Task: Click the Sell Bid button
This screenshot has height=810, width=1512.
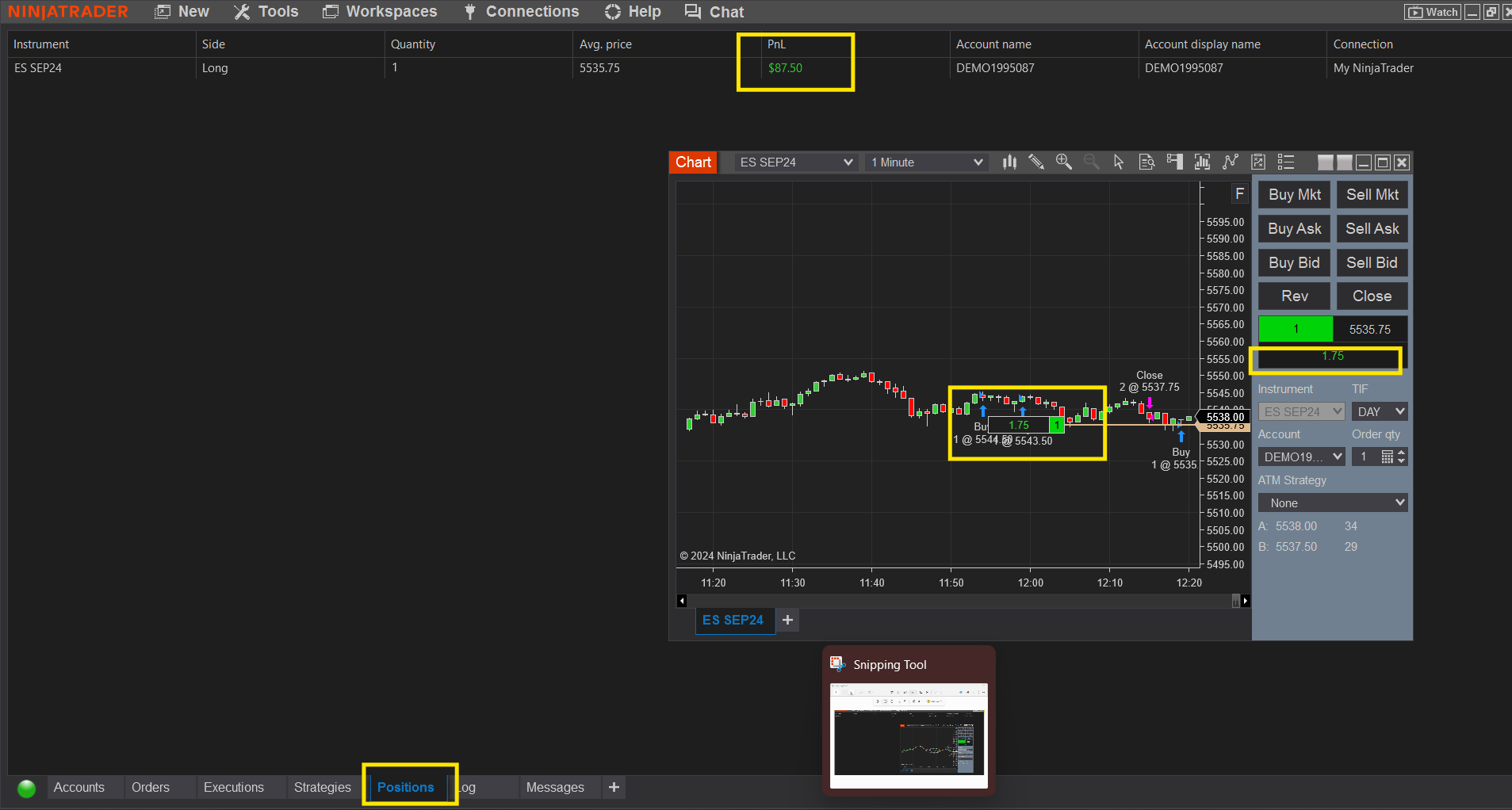Action: pyautogui.click(x=1372, y=263)
